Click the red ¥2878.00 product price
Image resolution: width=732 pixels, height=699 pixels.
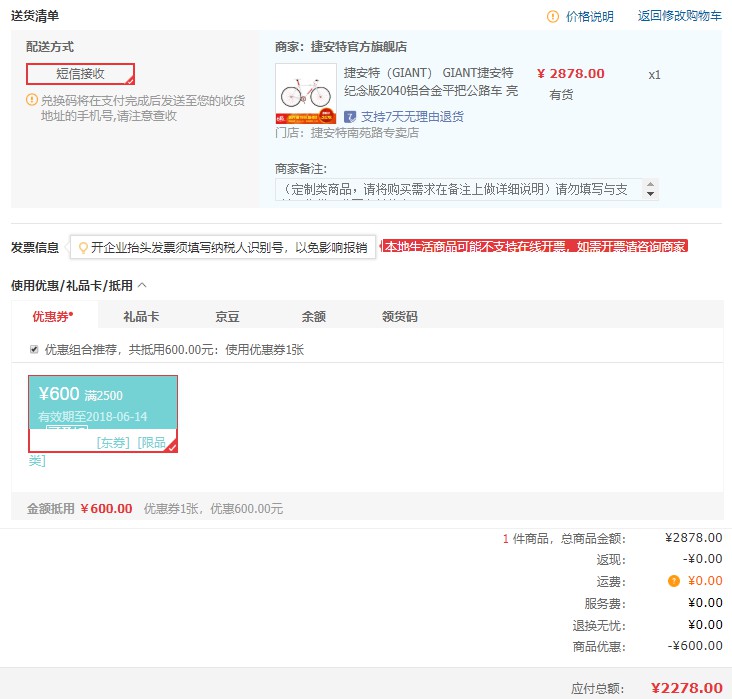pos(570,73)
